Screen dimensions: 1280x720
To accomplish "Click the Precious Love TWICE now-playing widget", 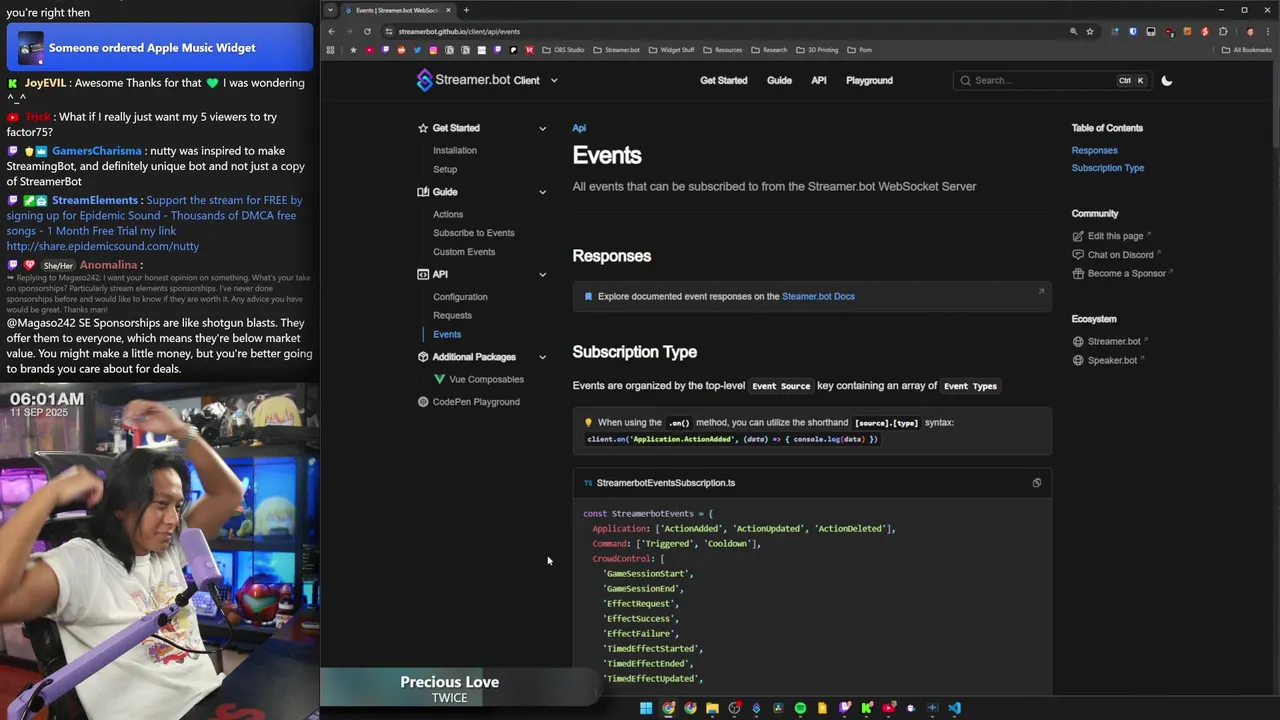I will (460, 688).
